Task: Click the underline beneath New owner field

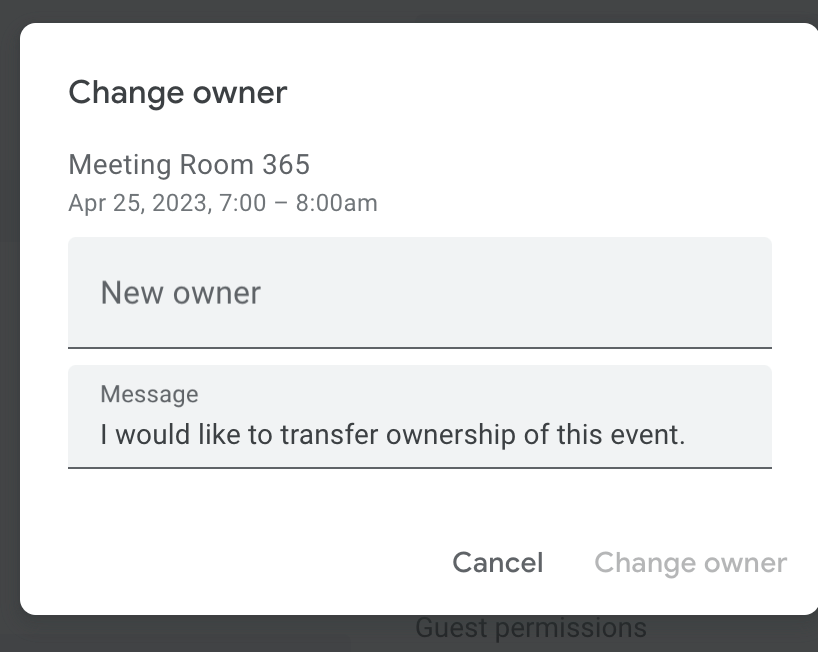Action: click(x=419, y=347)
